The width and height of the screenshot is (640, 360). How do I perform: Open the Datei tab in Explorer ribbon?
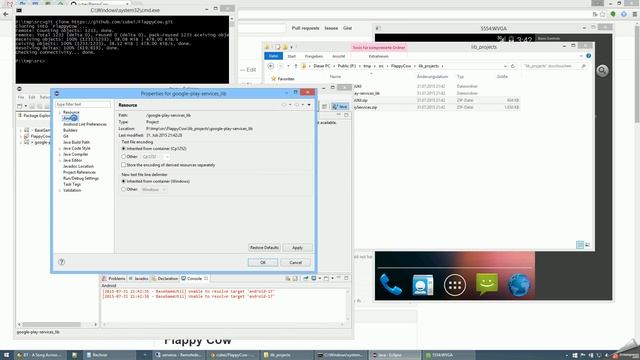point(273,56)
